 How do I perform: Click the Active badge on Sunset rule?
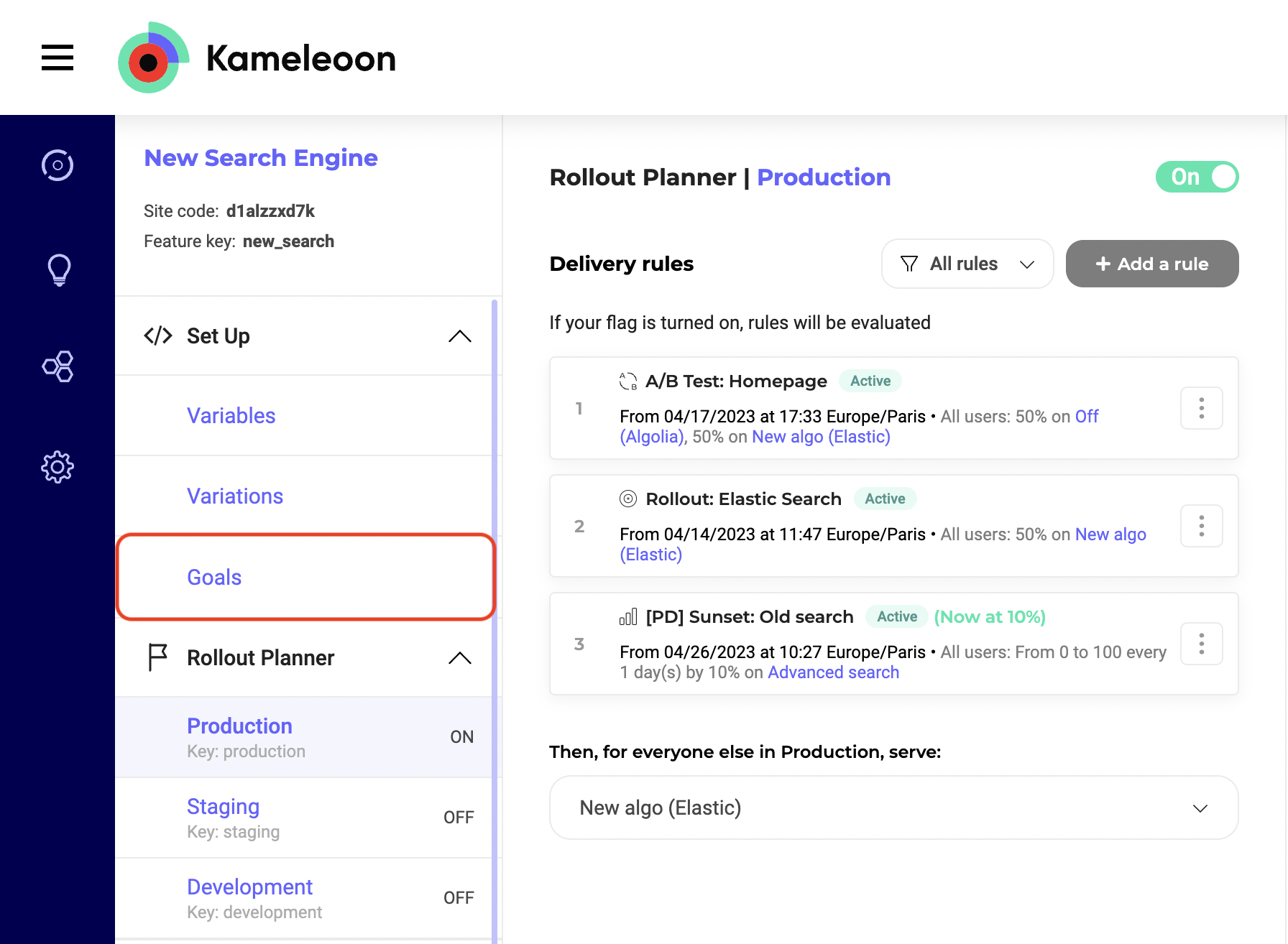click(x=897, y=616)
